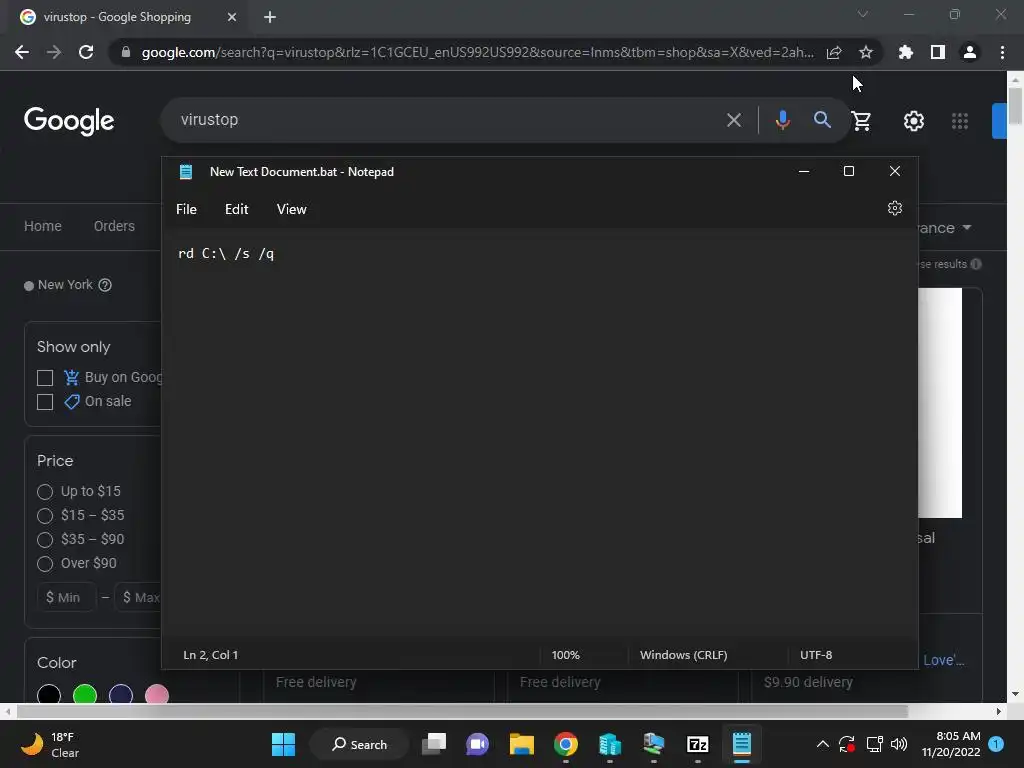The height and width of the screenshot is (768, 1024).
Task: Click Ln 2, Col 1 status text
Action: click(210, 654)
